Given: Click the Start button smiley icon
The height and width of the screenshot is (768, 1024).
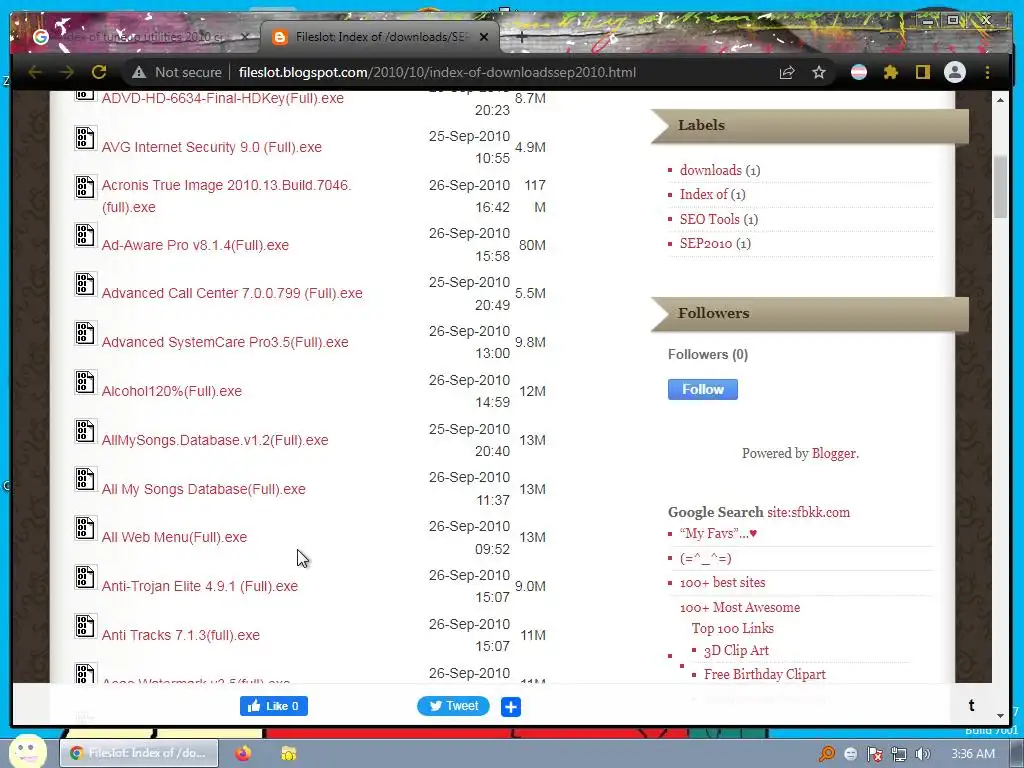Looking at the screenshot, I should pos(27,751).
